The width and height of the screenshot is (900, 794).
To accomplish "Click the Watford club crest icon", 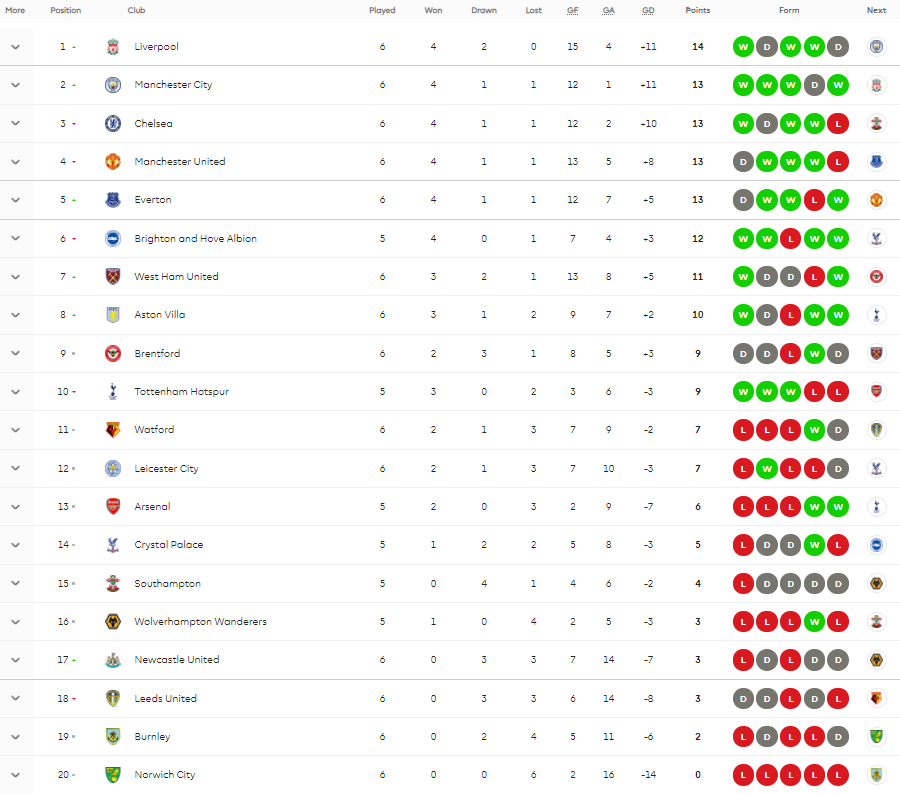I will pos(113,430).
